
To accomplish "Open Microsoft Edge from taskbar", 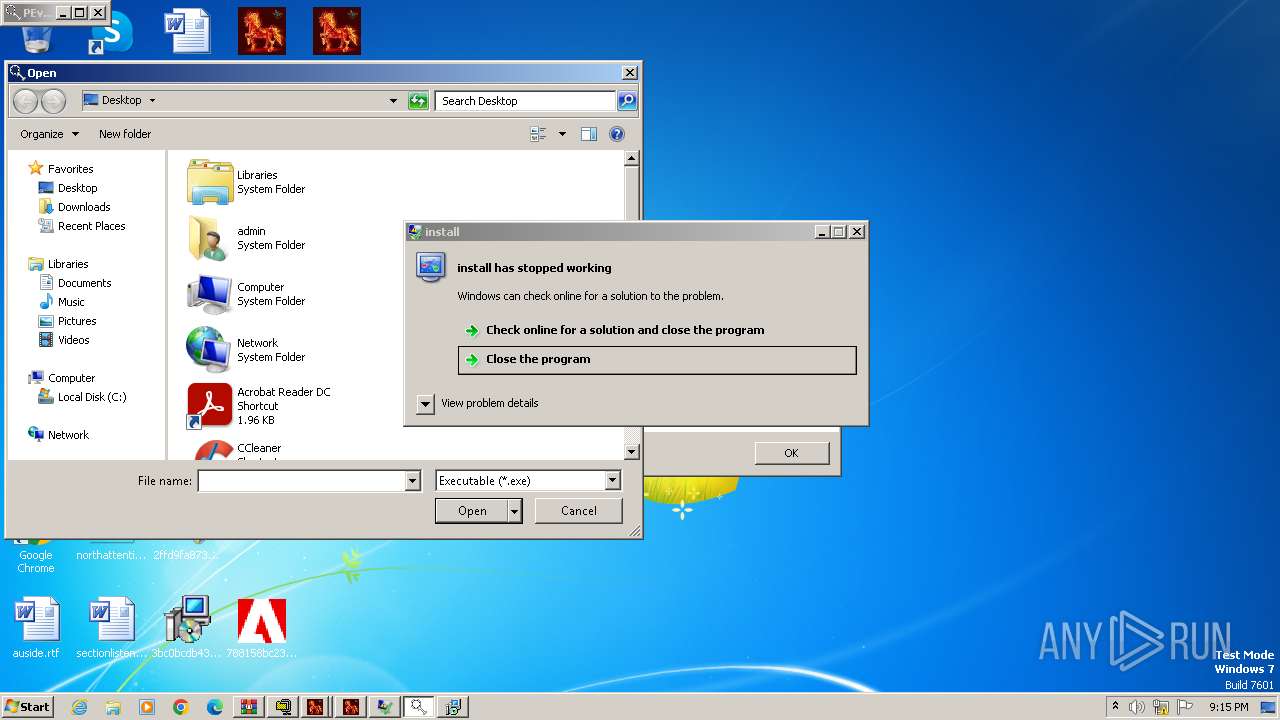I will pyautogui.click(x=215, y=707).
